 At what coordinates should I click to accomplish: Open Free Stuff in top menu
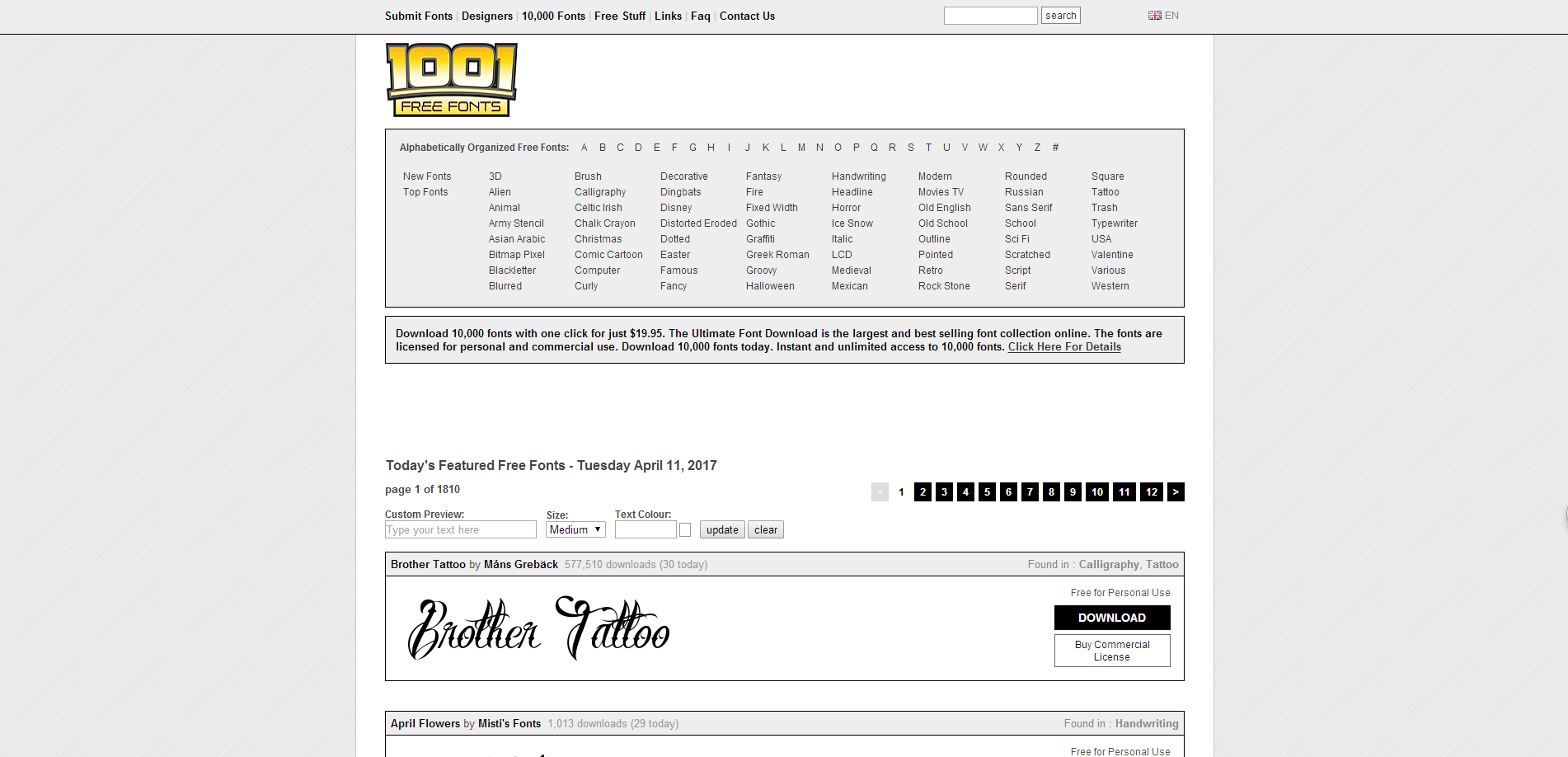click(x=620, y=16)
